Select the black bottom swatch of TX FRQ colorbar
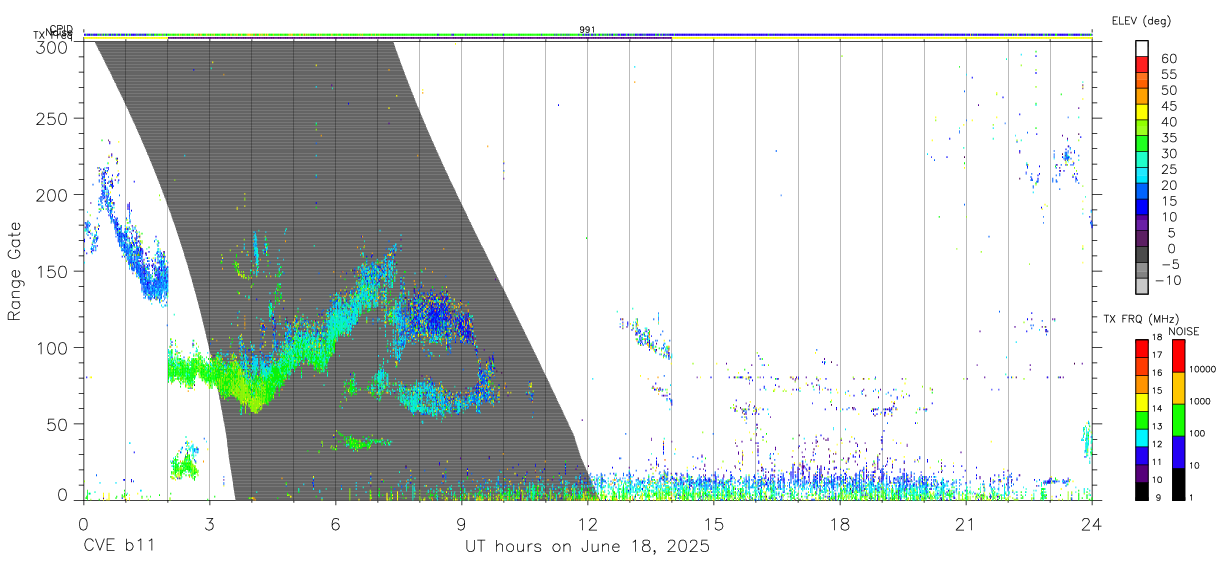Screen dimensions: 1228x567 pyautogui.click(x=1141, y=489)
